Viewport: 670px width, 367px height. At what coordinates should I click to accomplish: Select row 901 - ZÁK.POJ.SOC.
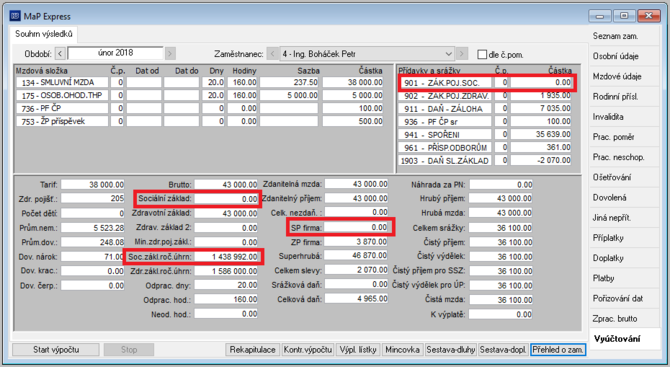click(x=485, y=82)
